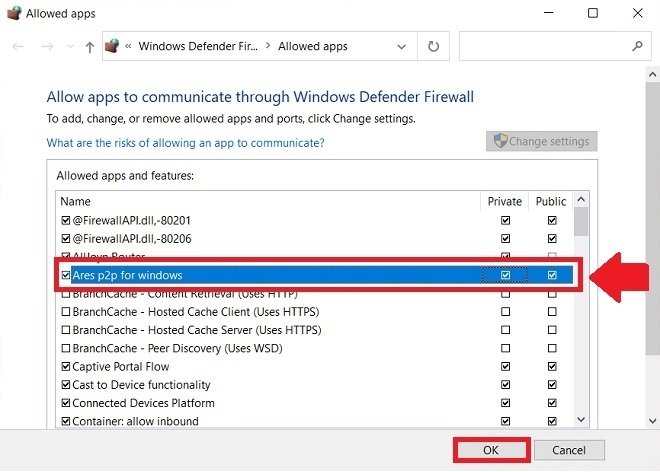
Task: Click Allowed apps breadcrumb segment
Action: coord(313,46)
